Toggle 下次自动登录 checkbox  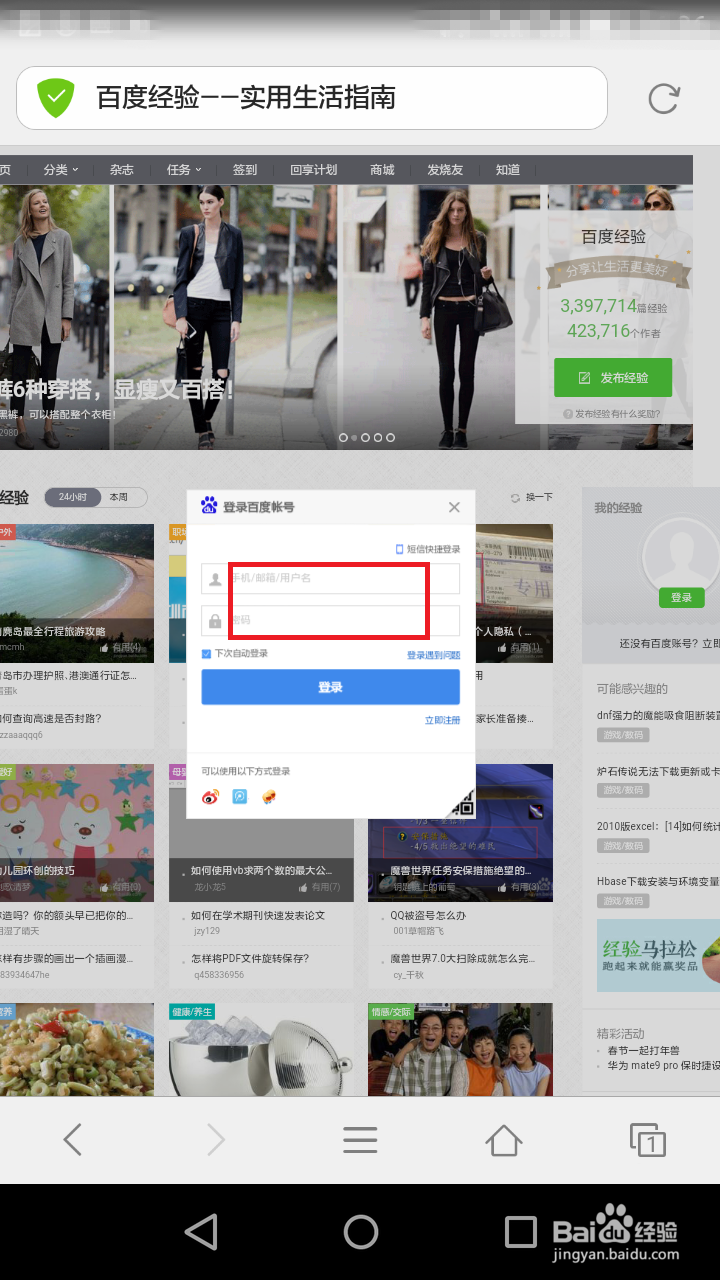[x=206, y=654]
